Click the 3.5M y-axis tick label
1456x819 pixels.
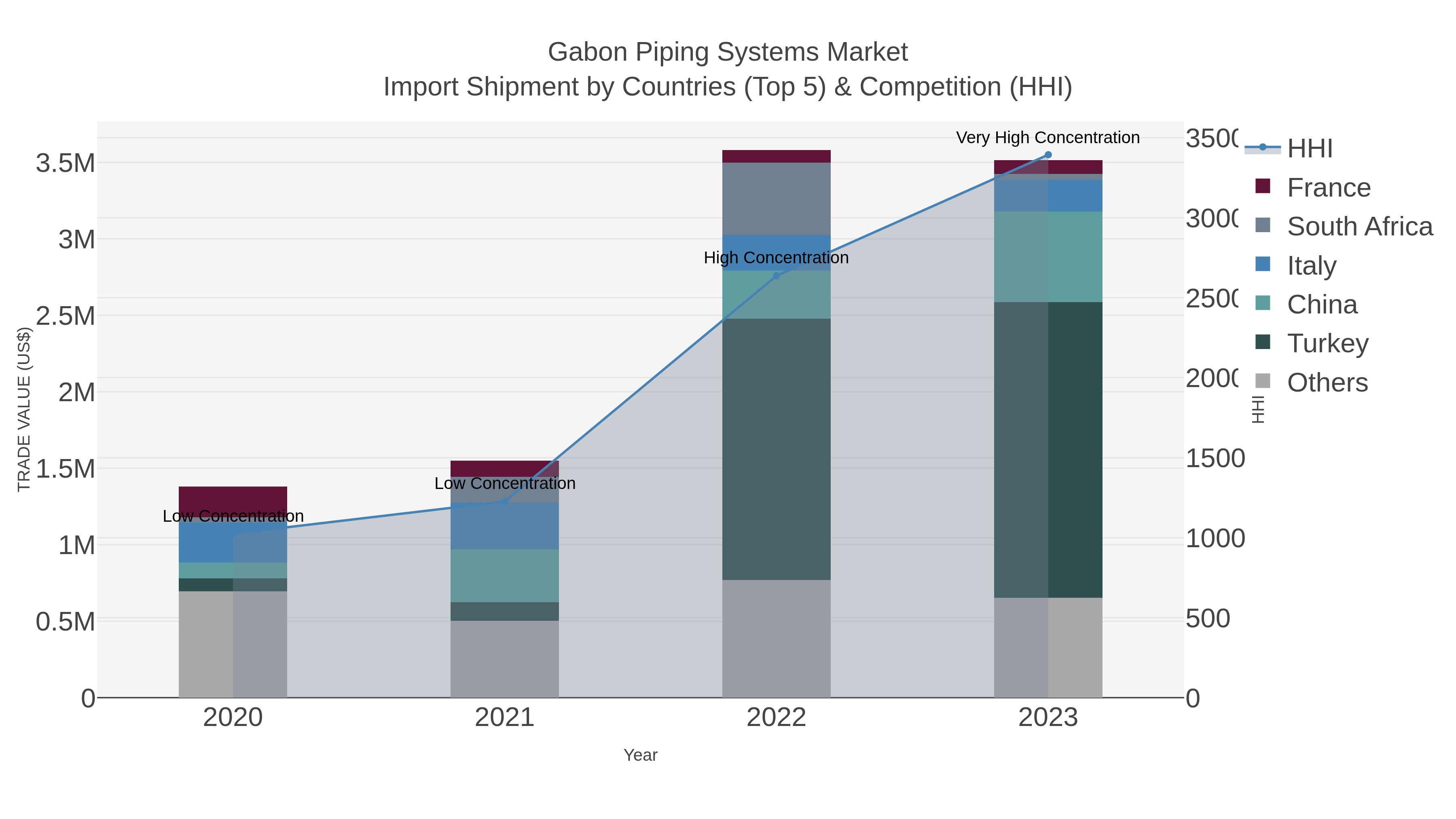[x=66, y=163]
